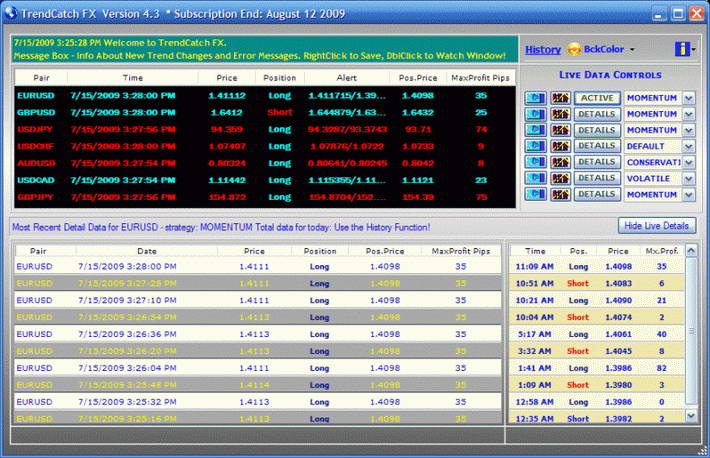The width and height of the screenshot is (710, 458).
Task: Select the 1:41 AM Long history entry
Action: [x=596, y=368]
